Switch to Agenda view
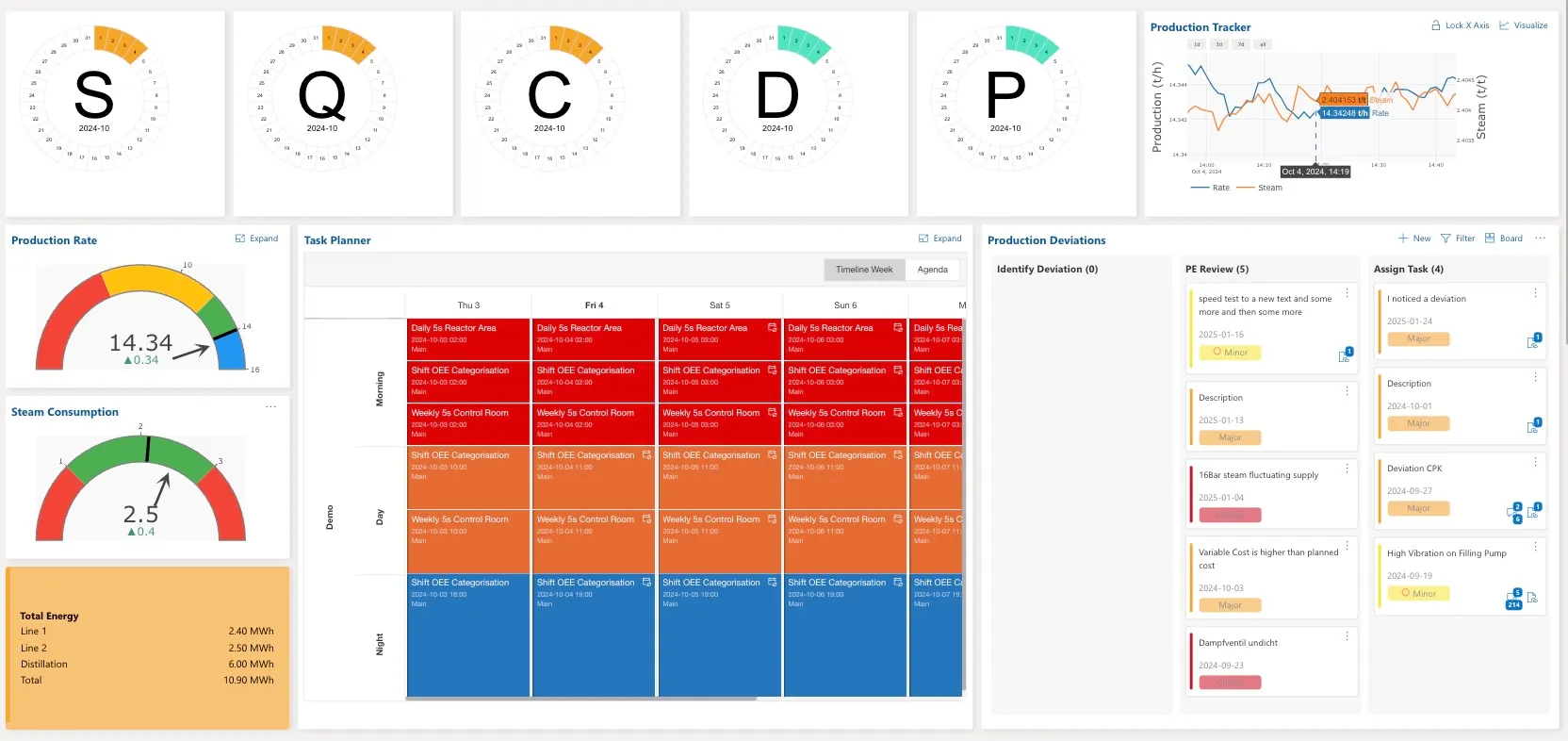This screenshot has width=1568, height=741. coord(933,270)
